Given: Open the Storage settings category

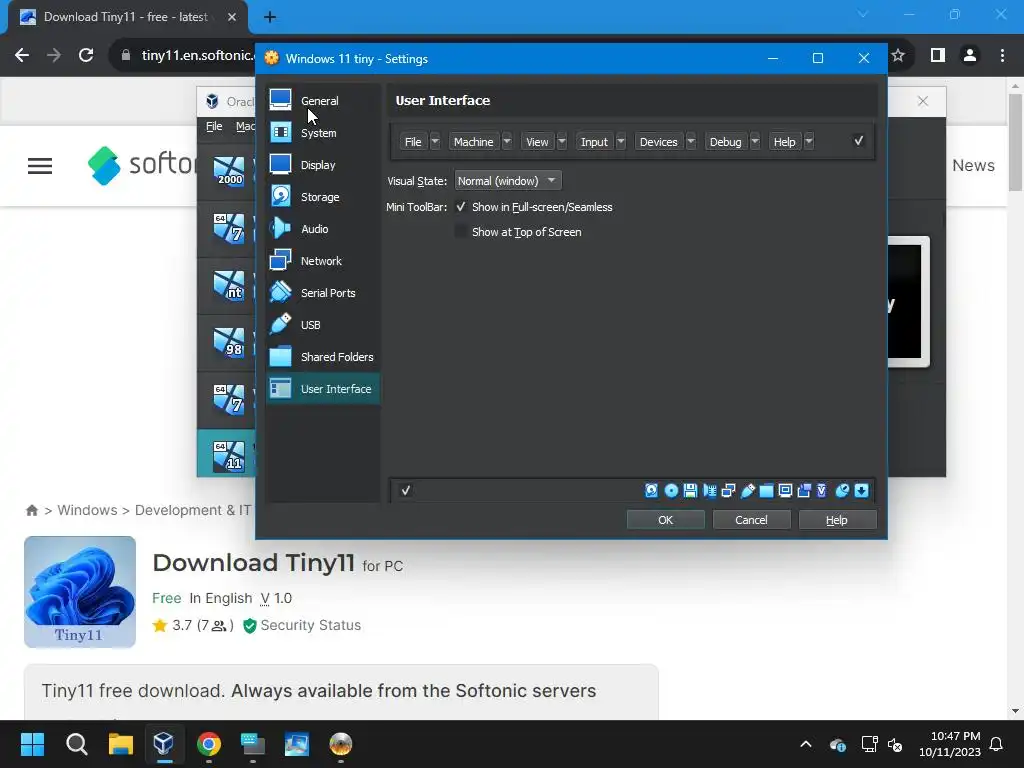Looking at the screenshot, I should 323,197.
